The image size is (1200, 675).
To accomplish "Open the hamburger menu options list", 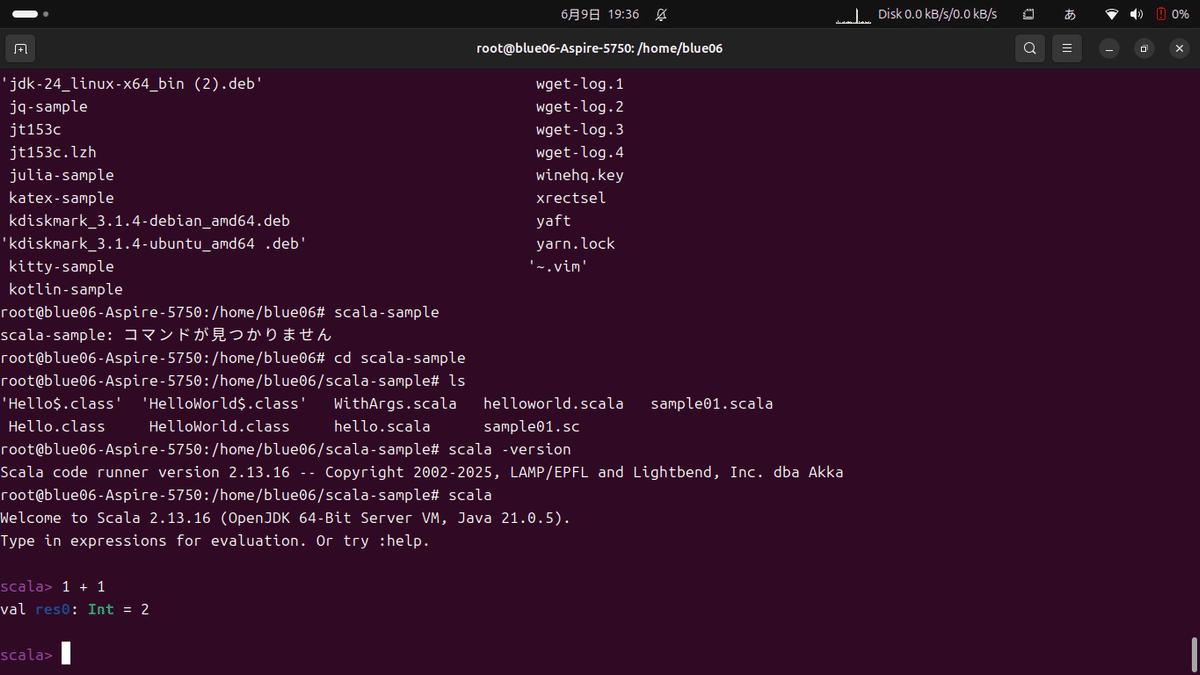I will pos(1066,48).
